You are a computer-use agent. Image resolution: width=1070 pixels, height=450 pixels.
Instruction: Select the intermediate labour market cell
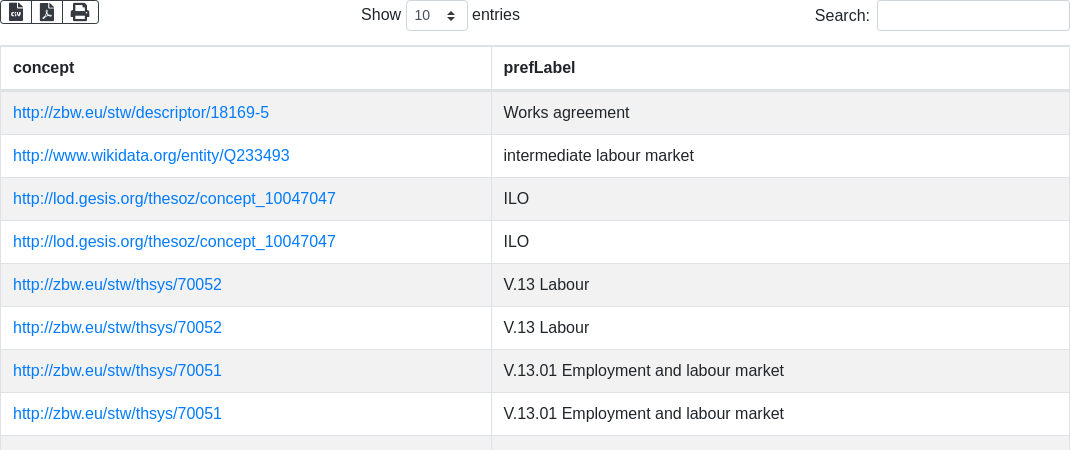780,156
